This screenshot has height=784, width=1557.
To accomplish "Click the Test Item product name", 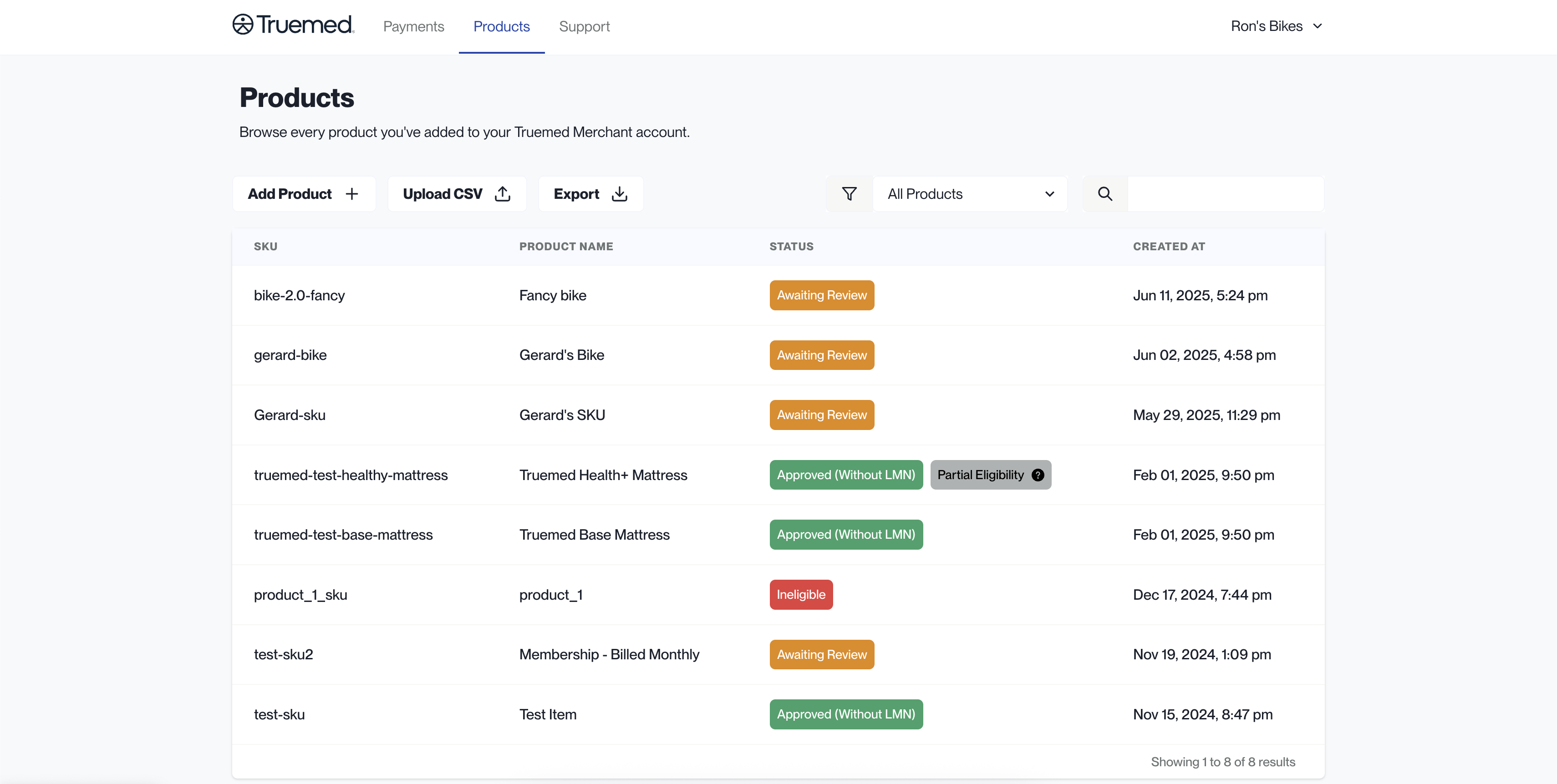I will pos(548,714).
